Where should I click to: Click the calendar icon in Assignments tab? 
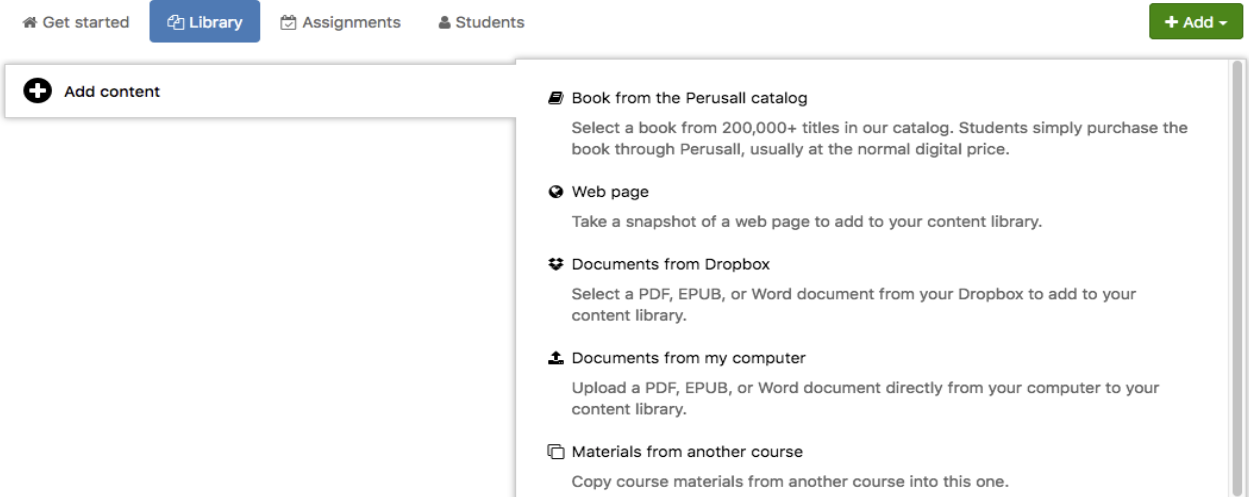(288, 22)
